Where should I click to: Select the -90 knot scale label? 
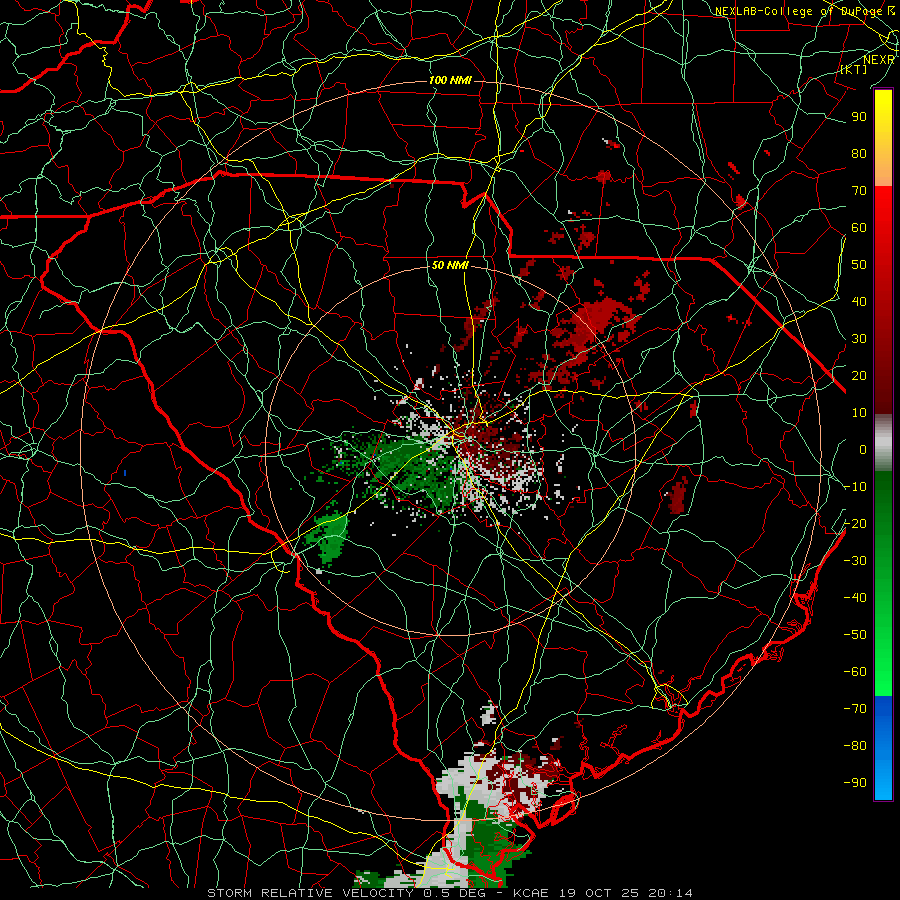pos(855,783)
